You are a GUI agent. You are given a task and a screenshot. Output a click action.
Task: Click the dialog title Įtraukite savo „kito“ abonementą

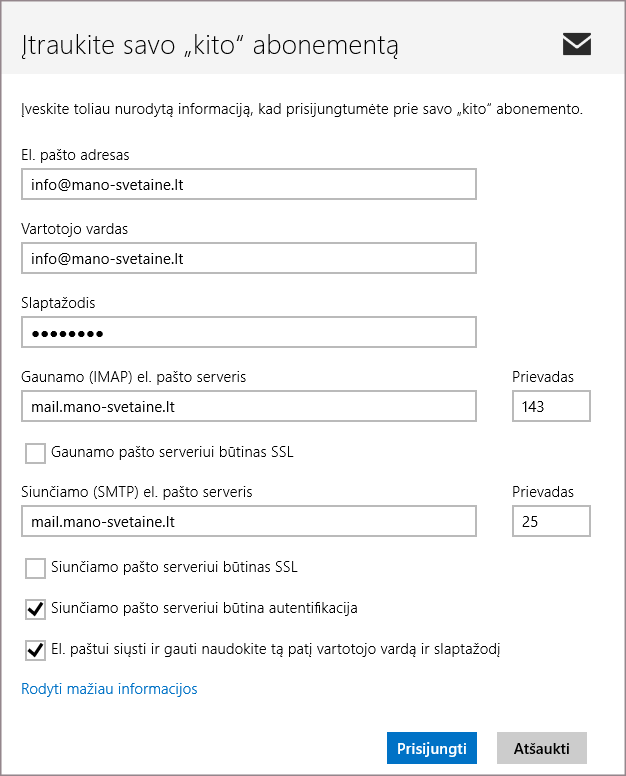210,46
